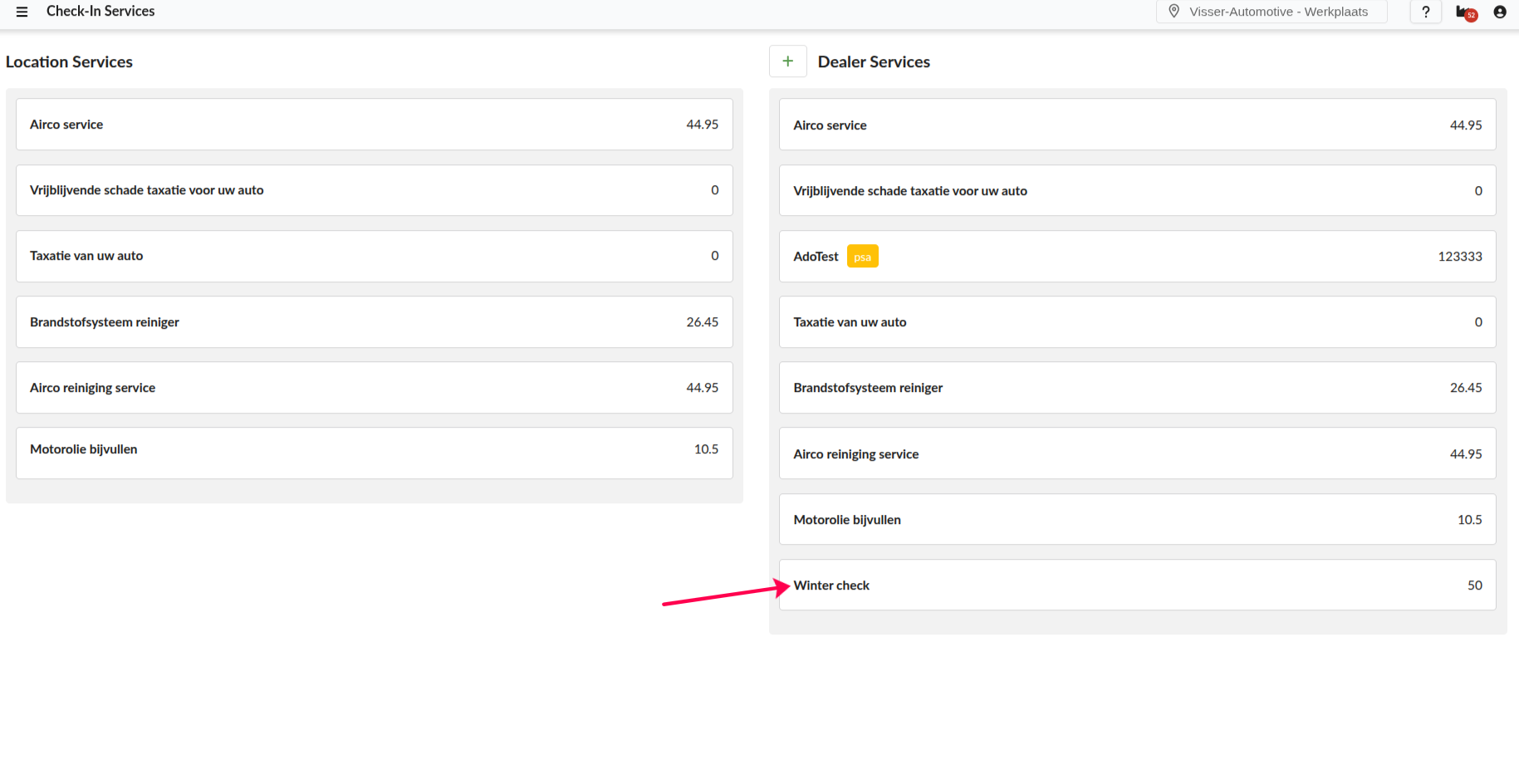The height and width of the screenshot is (784, 1519).
Task: Open Airco service in Dealer Services
Action: click(x=1136, y=125)
